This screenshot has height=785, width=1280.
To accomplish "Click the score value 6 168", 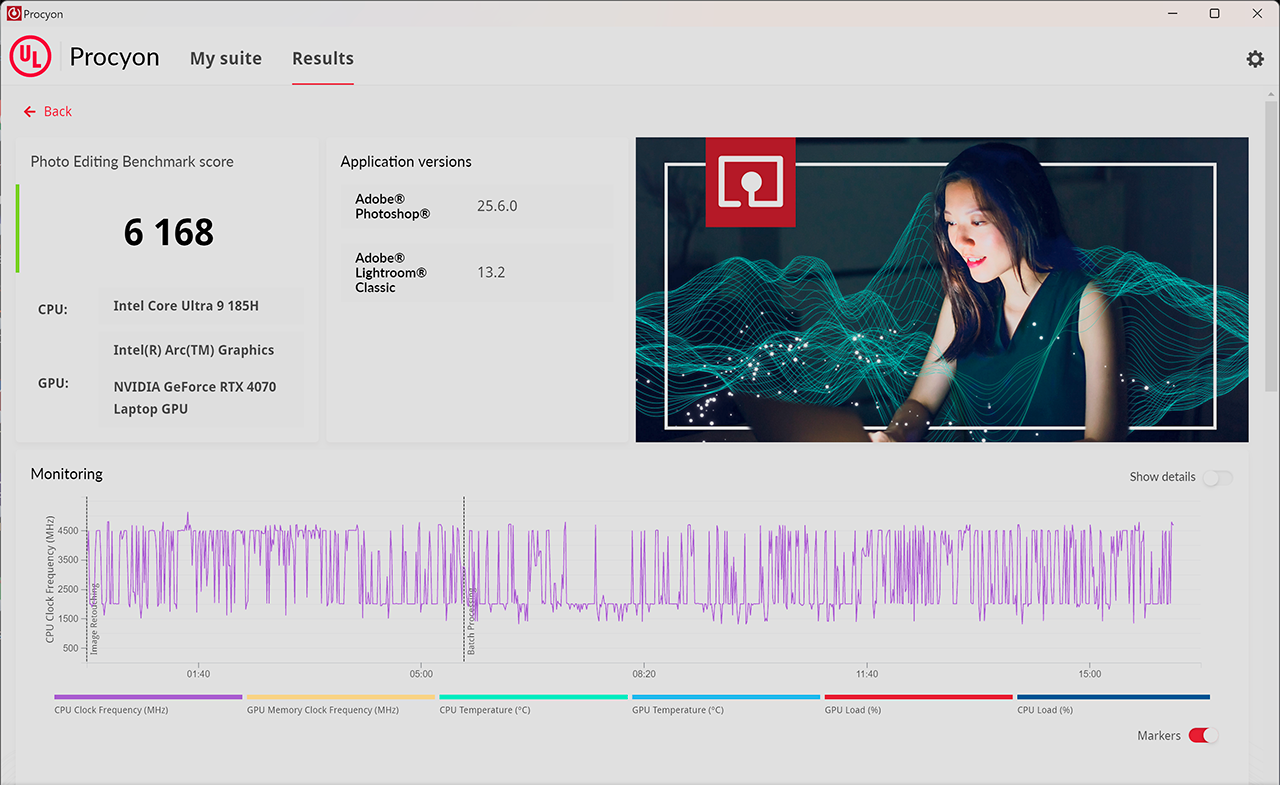I will pyautogui.click(x=169, y=232).
